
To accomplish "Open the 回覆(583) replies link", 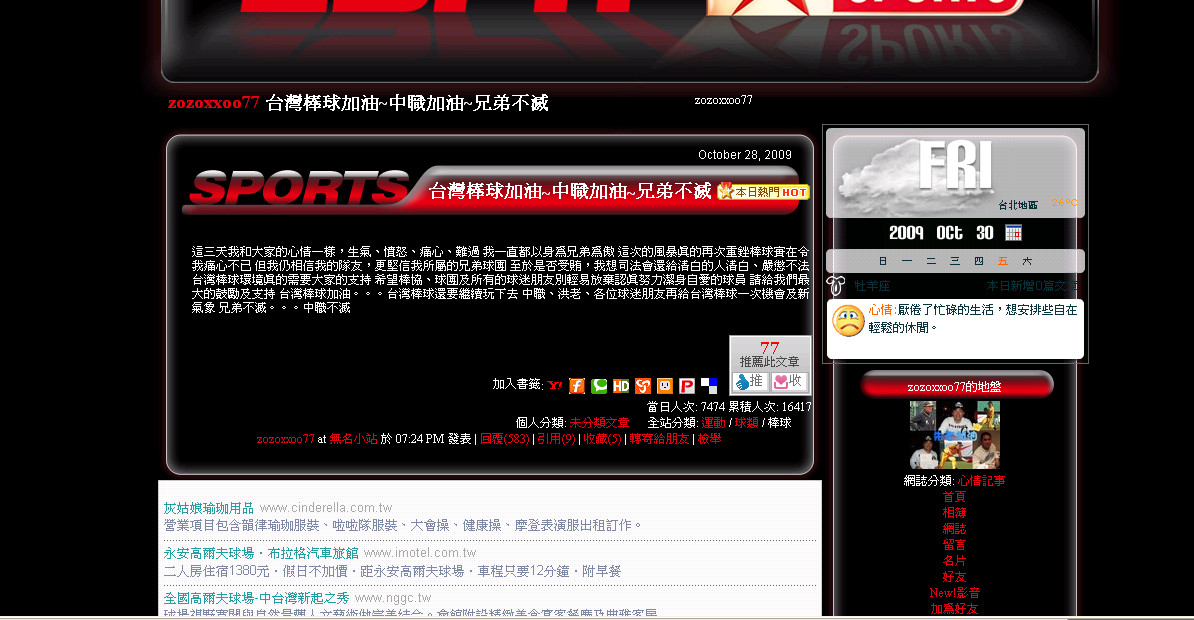I will coord(505,439).
